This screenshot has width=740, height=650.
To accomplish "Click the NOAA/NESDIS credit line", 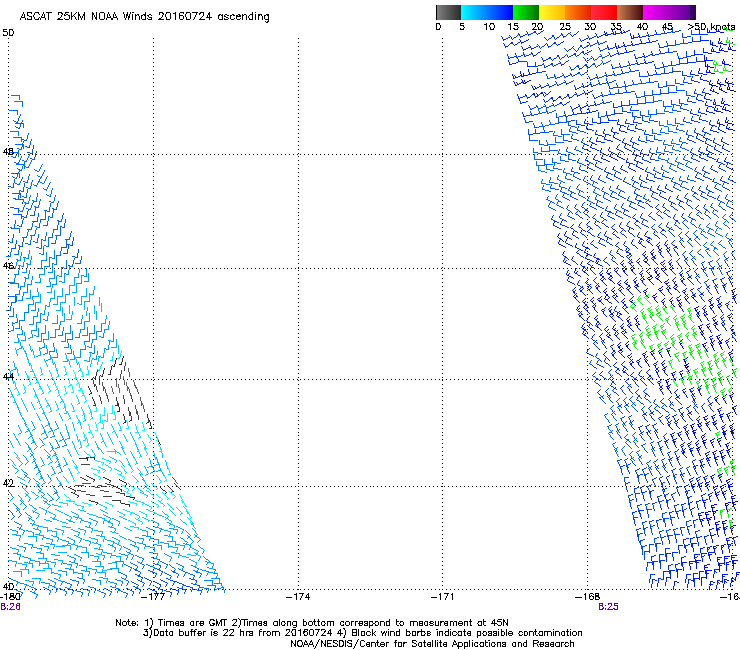I will click(x=432, y=644).
